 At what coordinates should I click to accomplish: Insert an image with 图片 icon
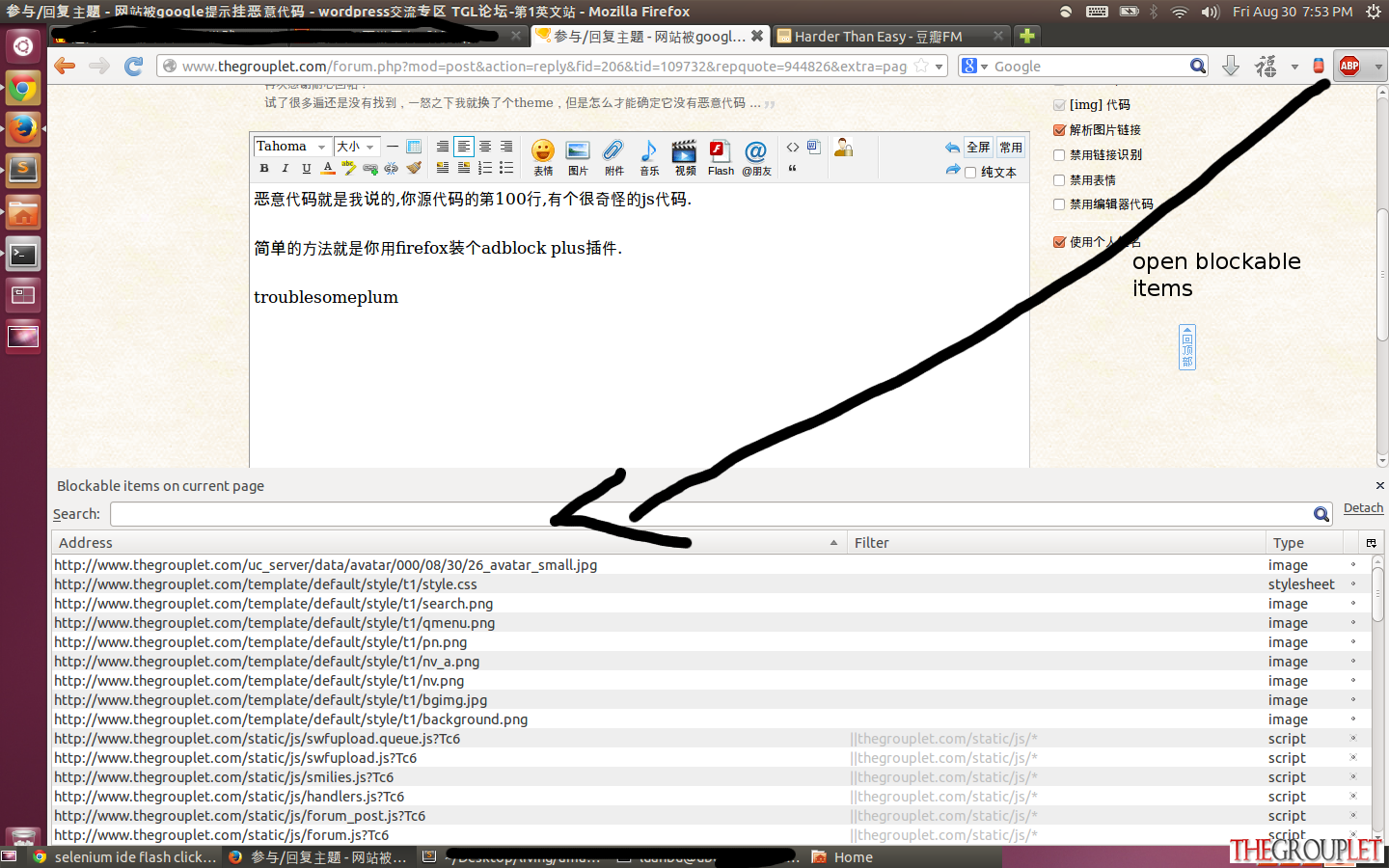point(578,156)
